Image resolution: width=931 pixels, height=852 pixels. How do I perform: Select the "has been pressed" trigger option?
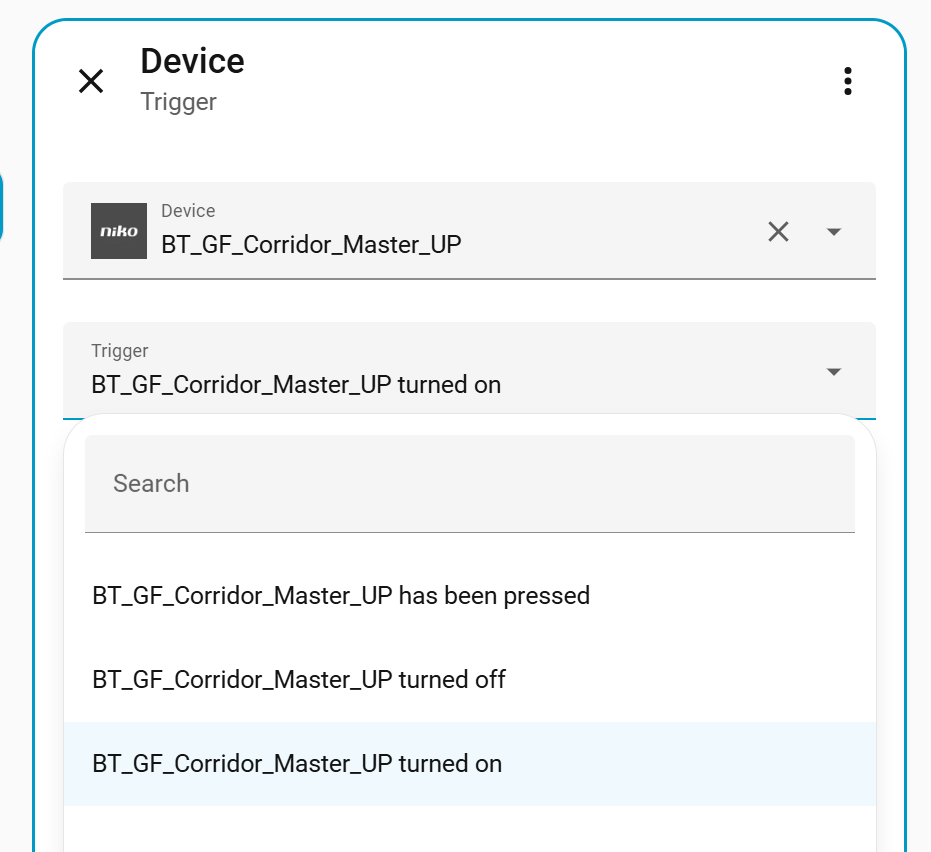coord(341,596)
